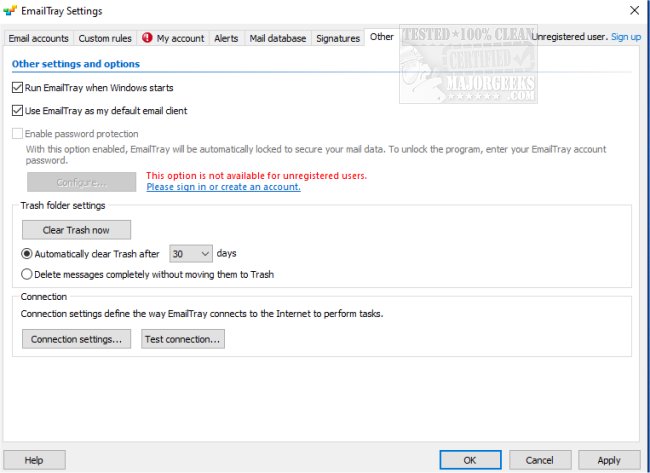Close the EmailTray Settings window

[x=634, y=10]
